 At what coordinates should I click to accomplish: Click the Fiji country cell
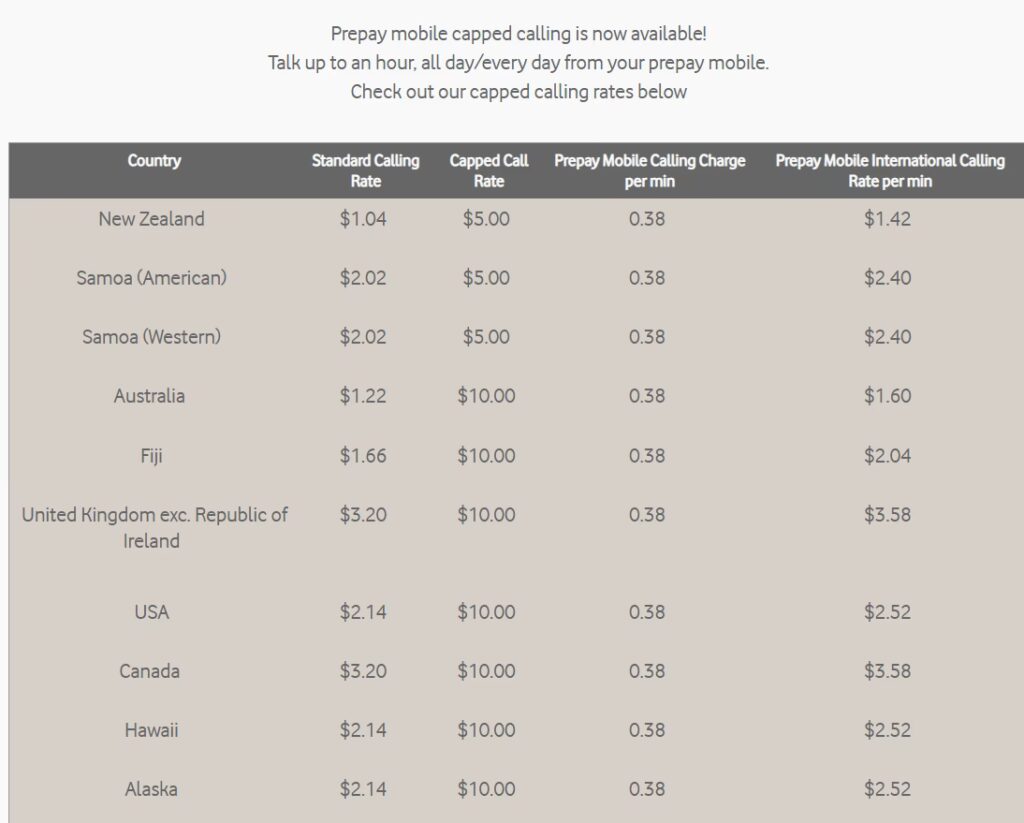click(151, 456)
